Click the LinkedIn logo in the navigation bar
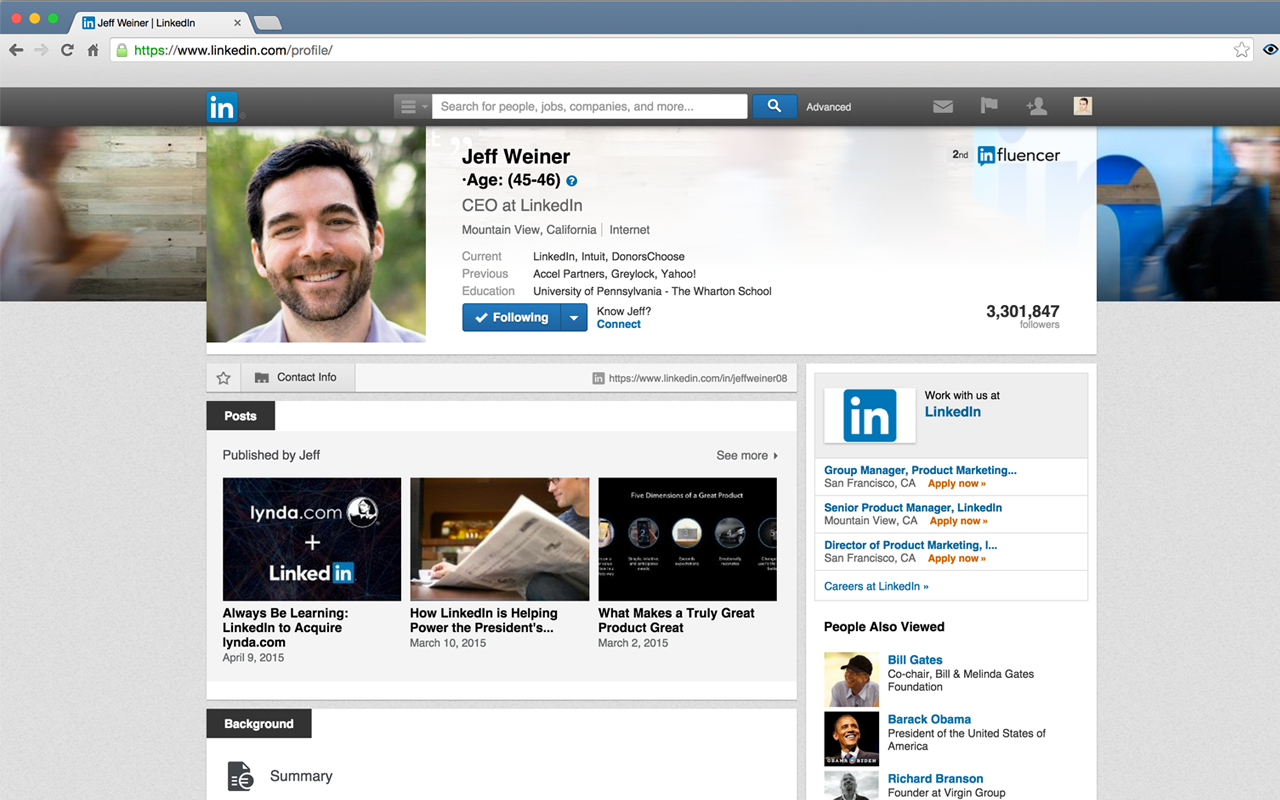The height and width of the screenshot is (800, 1280). click(222, 107)
